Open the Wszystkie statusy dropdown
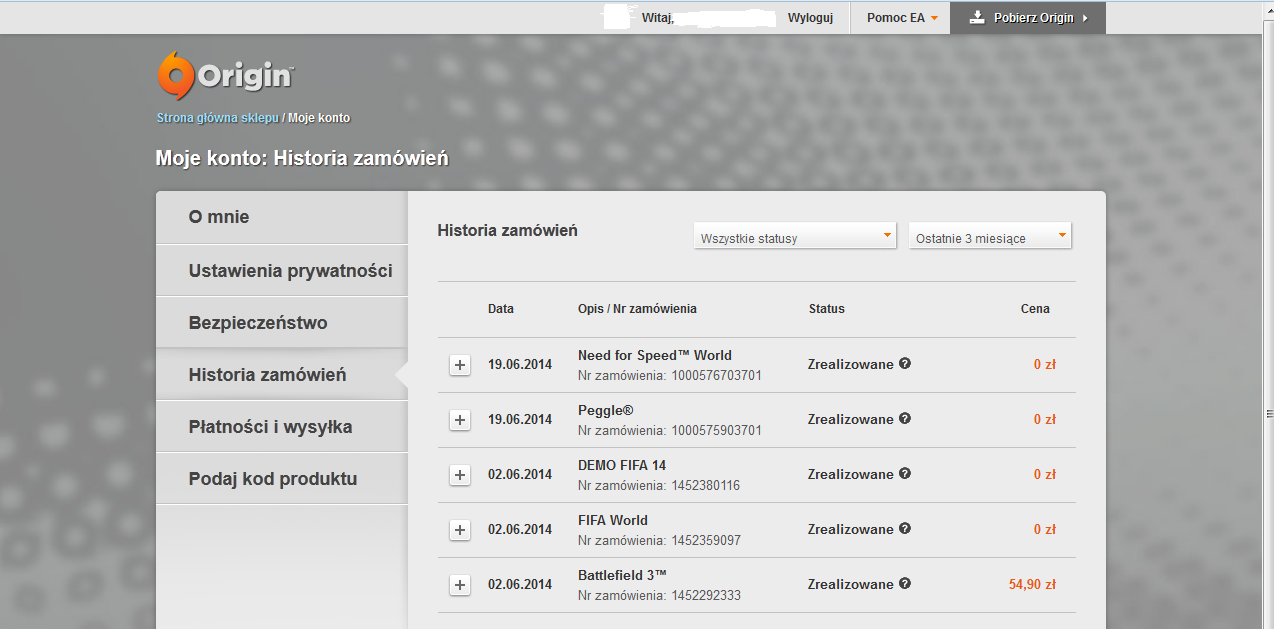The image size is (1274, 629). pyautogui.click(x=795, y=236)
